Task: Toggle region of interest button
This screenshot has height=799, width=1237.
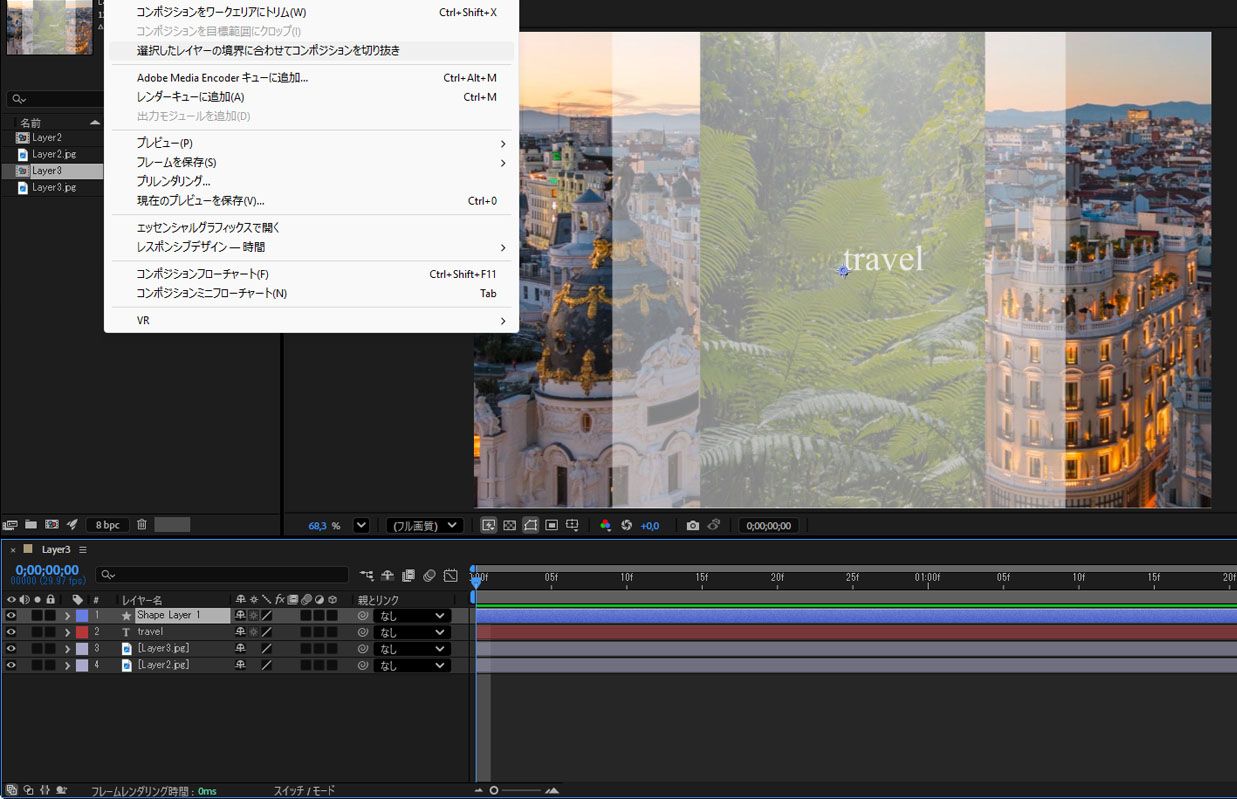Action: tap(551, 525)
